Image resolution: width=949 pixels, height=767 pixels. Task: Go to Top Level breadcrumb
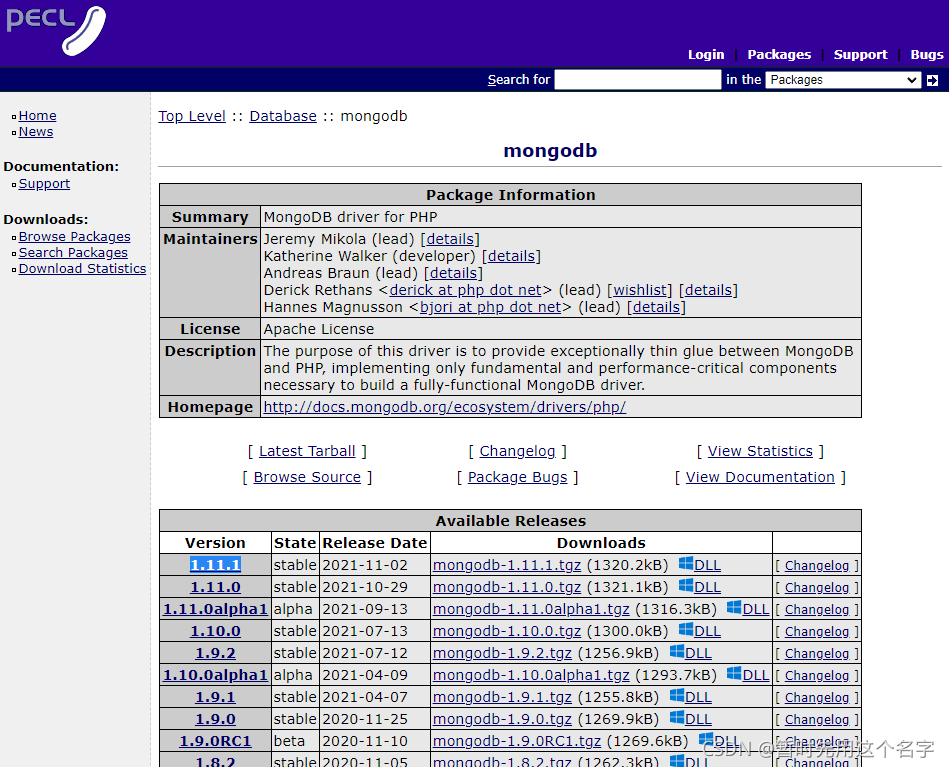192,116
